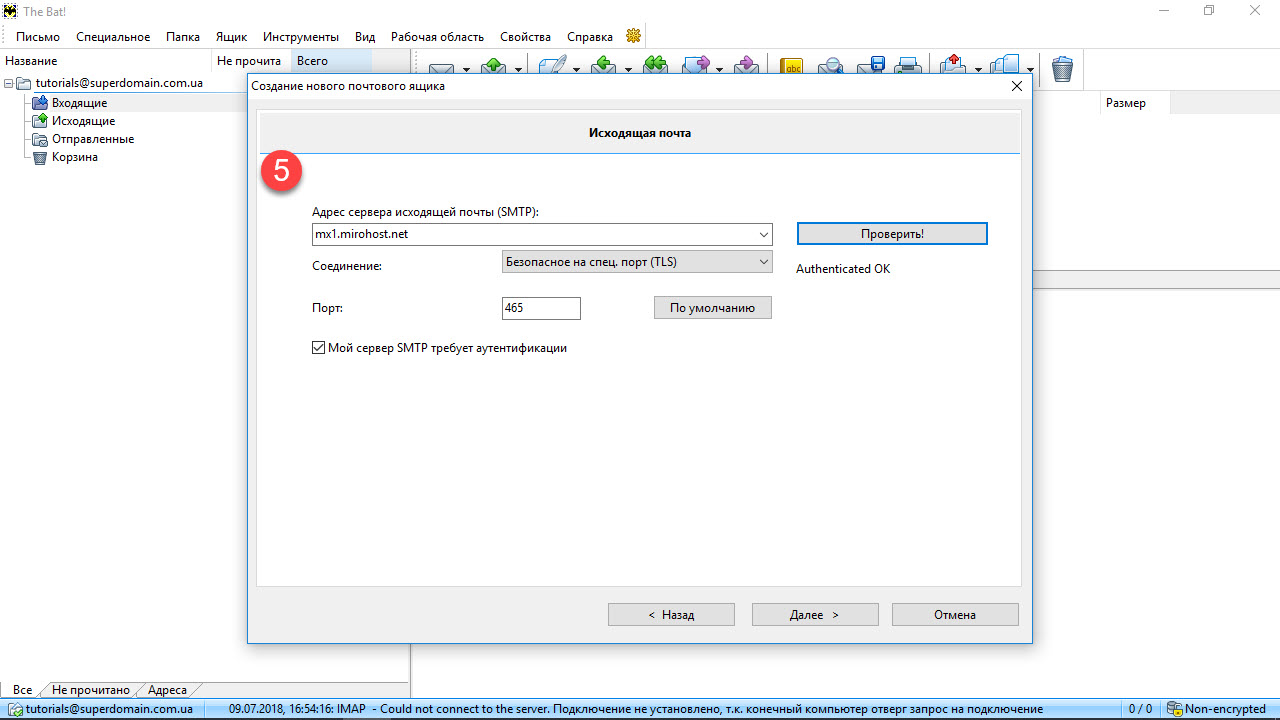The image size is (1280, 720).
Task: Click the IMAP Could not connect status message
Action: 636,709
